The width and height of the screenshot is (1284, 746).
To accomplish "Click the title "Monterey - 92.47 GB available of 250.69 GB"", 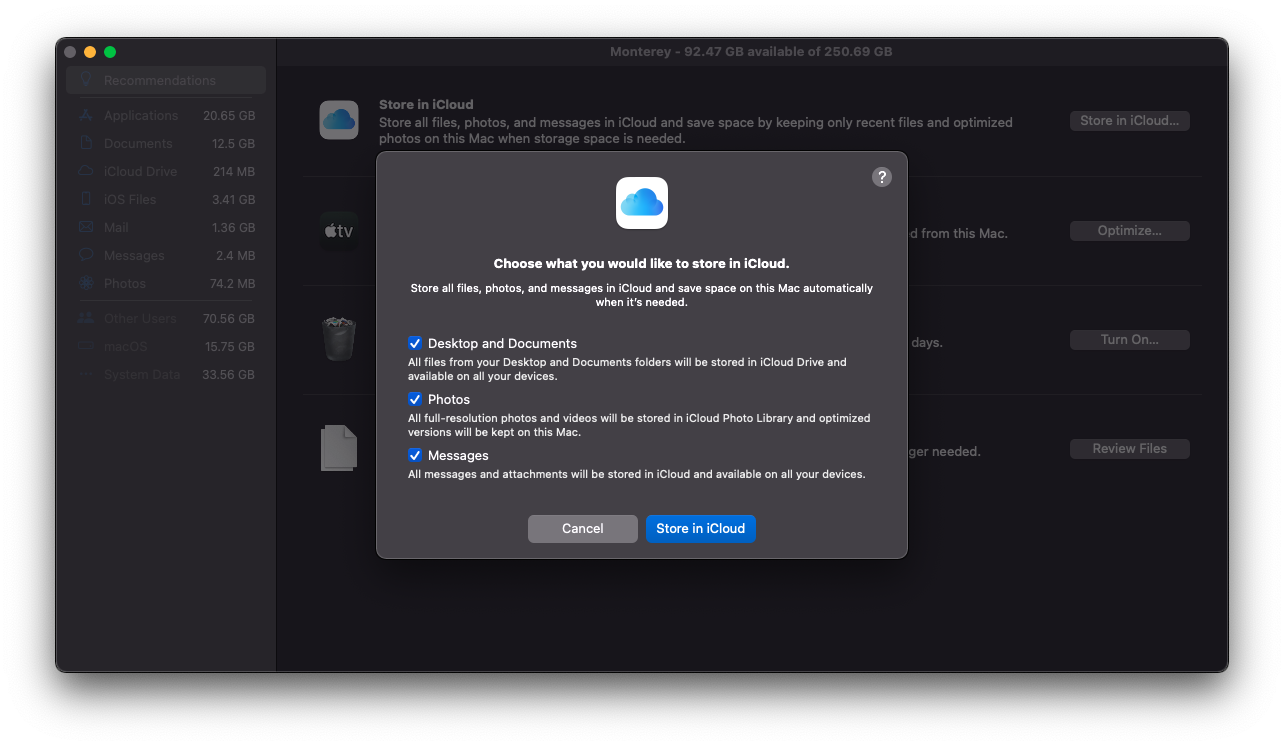I will tap(751, 52).
